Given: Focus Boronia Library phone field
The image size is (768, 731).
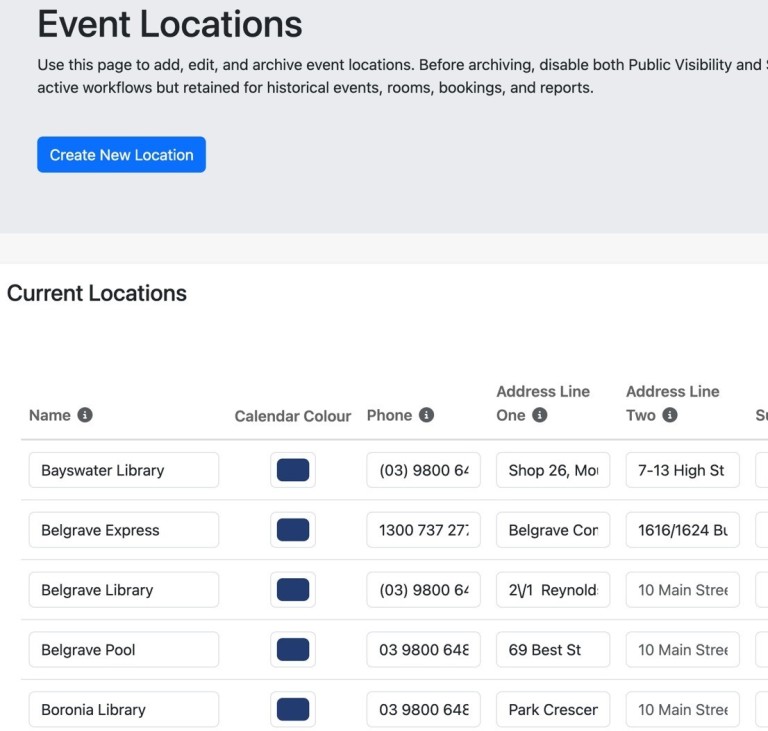Looking at the screenshot, I should (424, 709).
